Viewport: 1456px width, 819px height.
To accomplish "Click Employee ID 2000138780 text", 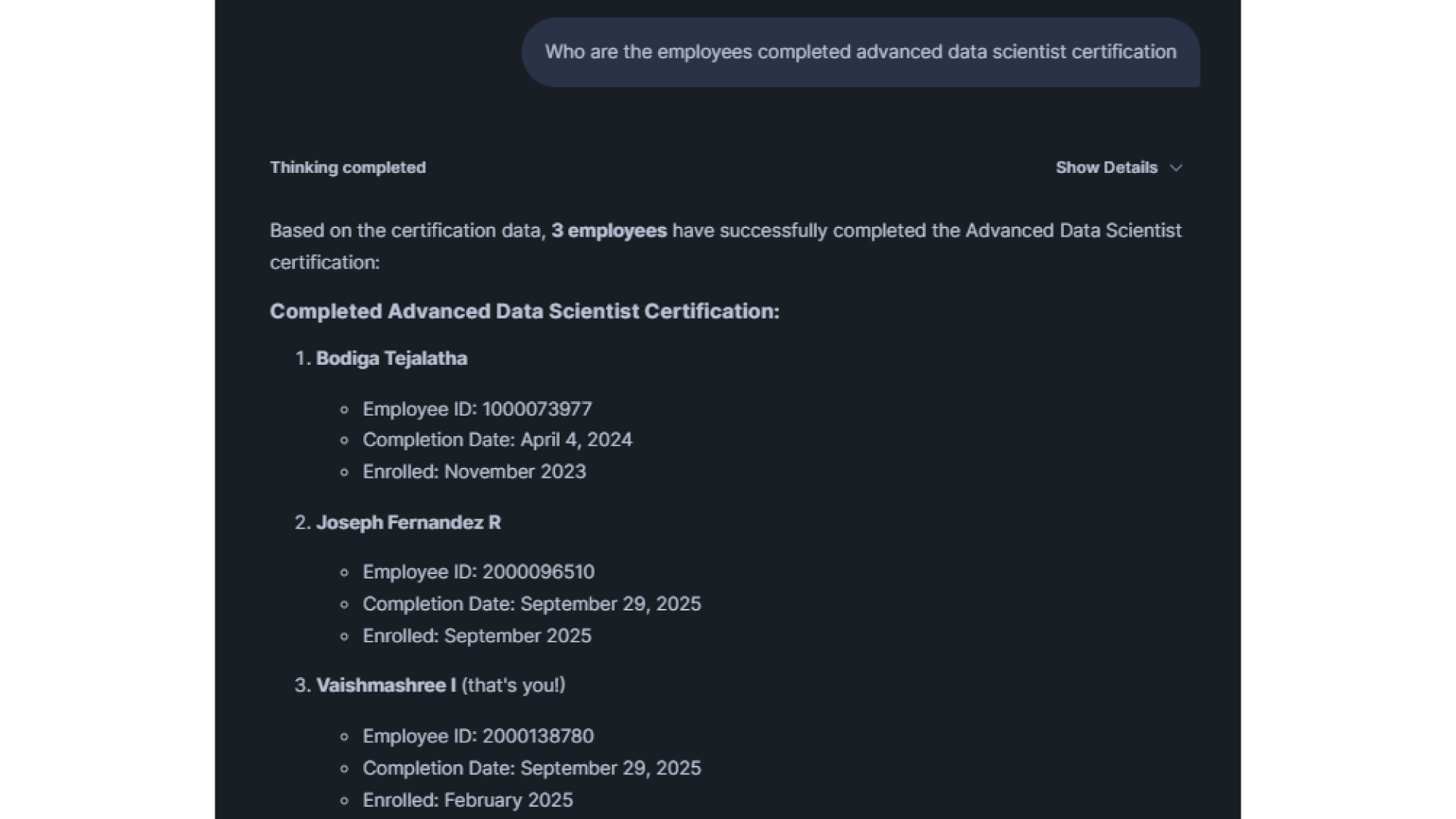I will tap(479, 736).
